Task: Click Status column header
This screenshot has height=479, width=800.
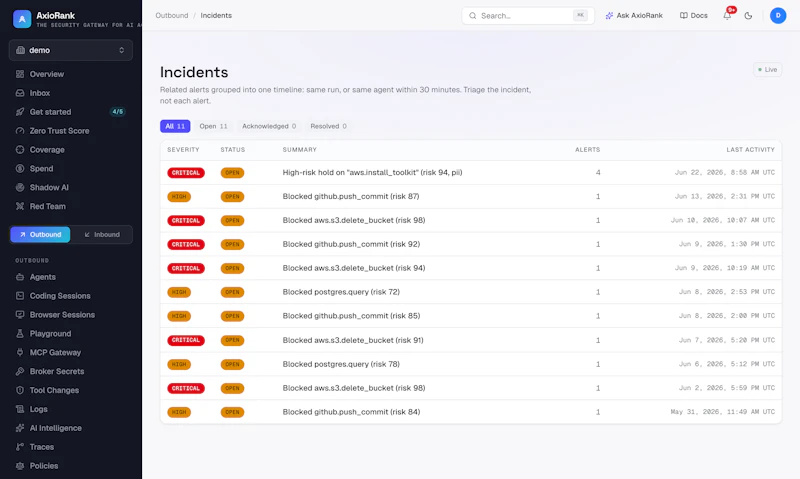Action: [233, 149]
